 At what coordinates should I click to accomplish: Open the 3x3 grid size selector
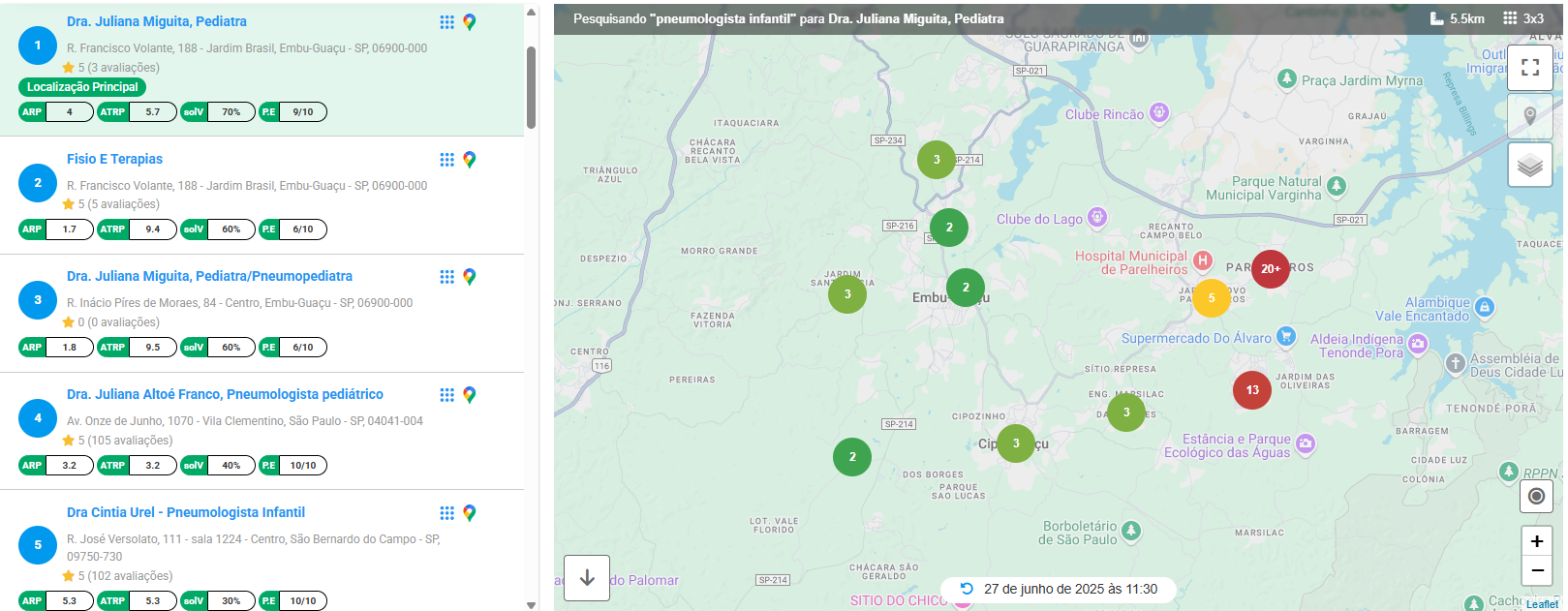click(1523, 18)
